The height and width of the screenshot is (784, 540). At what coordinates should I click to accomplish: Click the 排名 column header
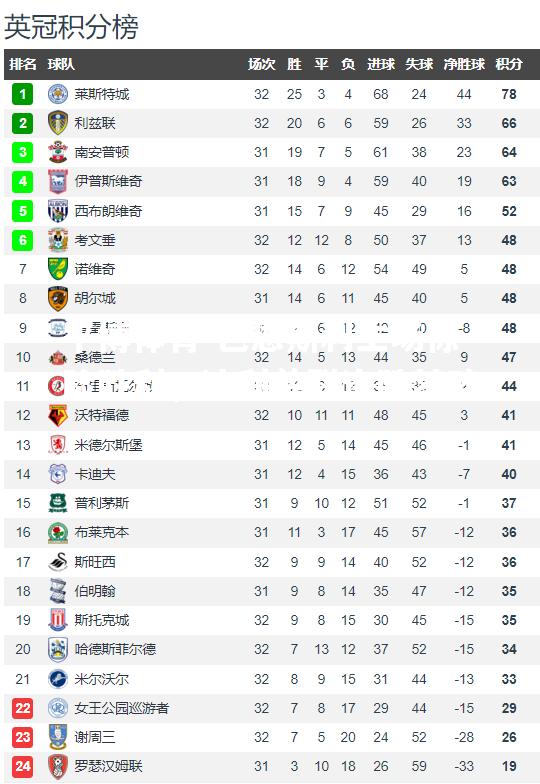click(22, 64)
